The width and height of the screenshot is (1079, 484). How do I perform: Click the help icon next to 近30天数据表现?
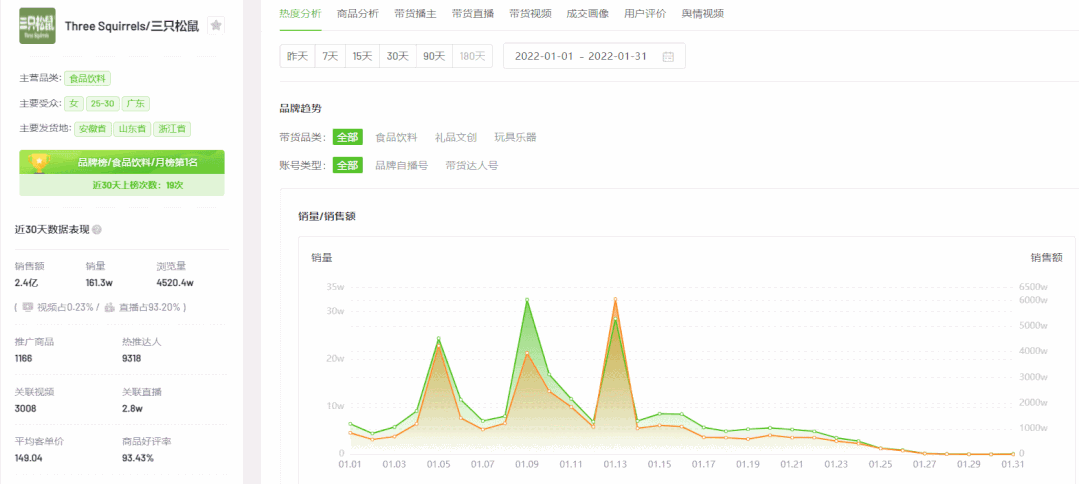pyautogui.click(x=97, y=229)
